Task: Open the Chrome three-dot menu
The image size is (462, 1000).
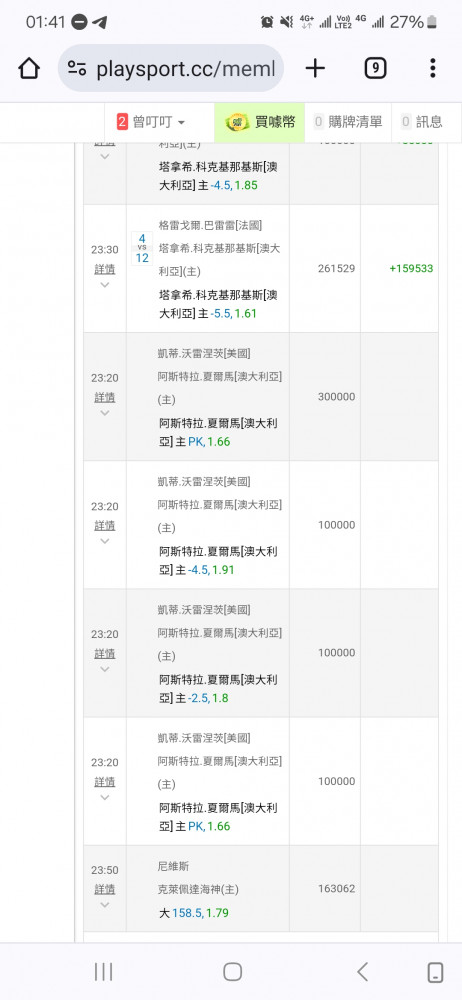Action: (433, 68)
